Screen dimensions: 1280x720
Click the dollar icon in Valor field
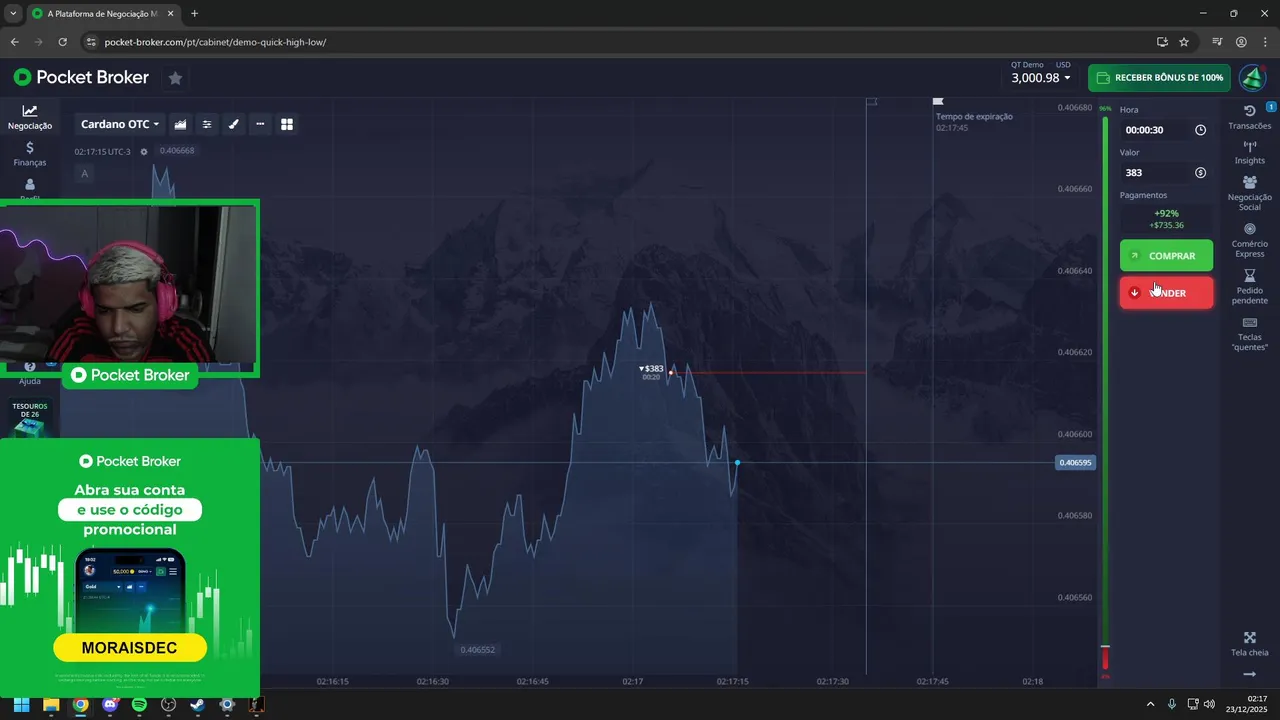coord(1200,173)
